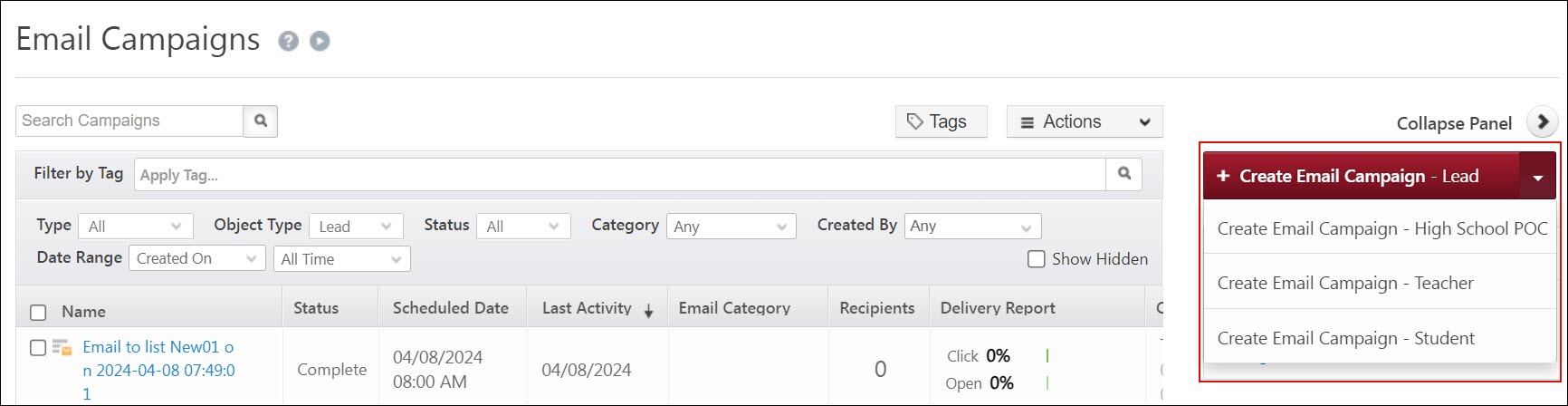This screenshot has width=1568, height=406.
Task: Open the help question mark icon
Action: tap(288, 42)
